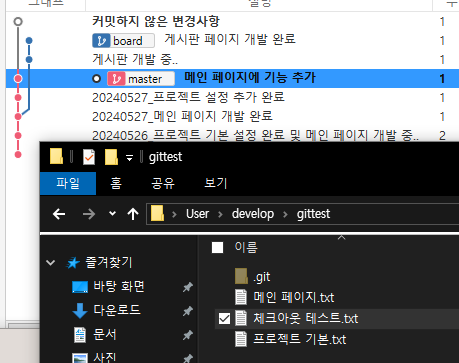This screenshot has width=459, height=363.
Task: Open 다운로드 in navigation pane
Action: [x=117, y=310]
